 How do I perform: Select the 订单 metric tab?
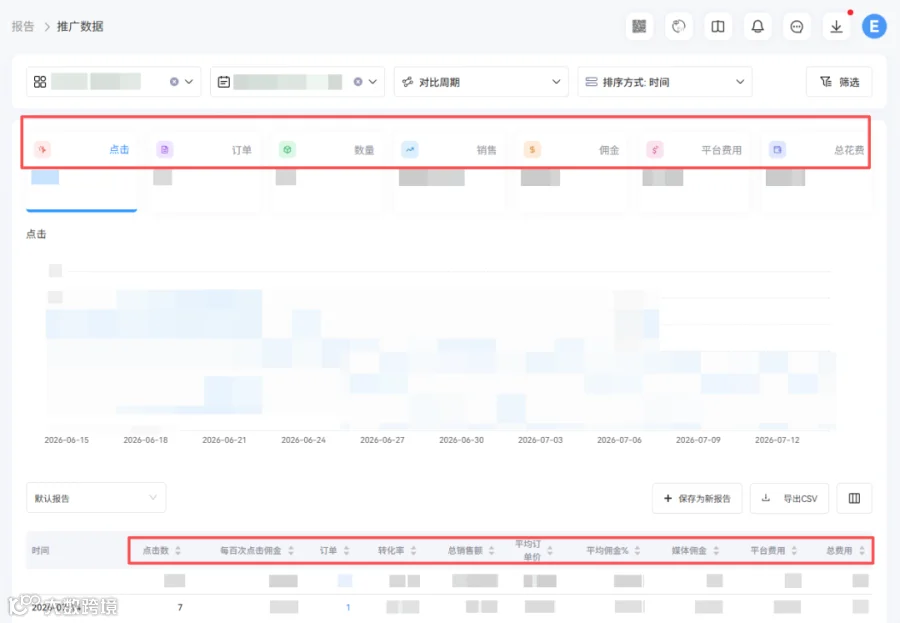pos(204,171)
